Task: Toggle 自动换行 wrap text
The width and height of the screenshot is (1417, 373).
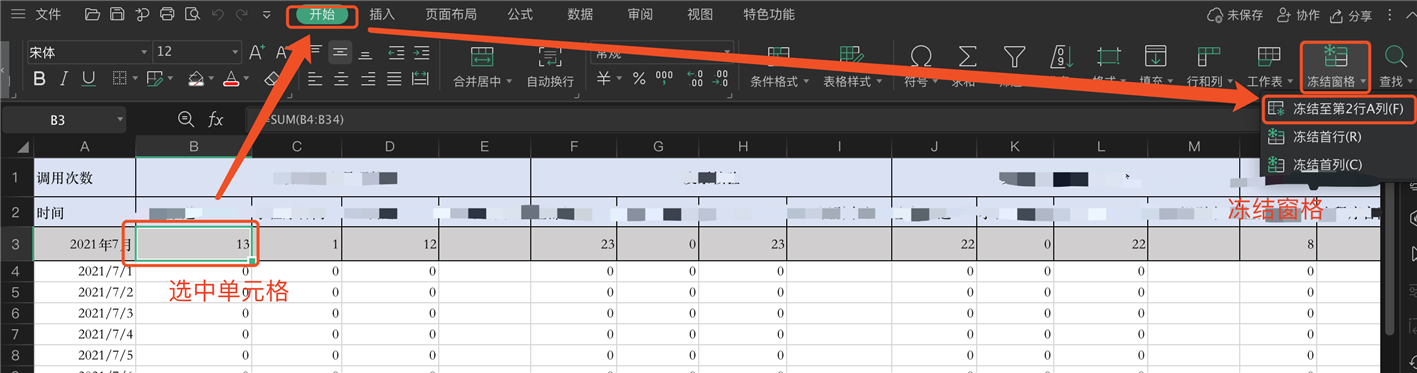Action: (550, 66)
